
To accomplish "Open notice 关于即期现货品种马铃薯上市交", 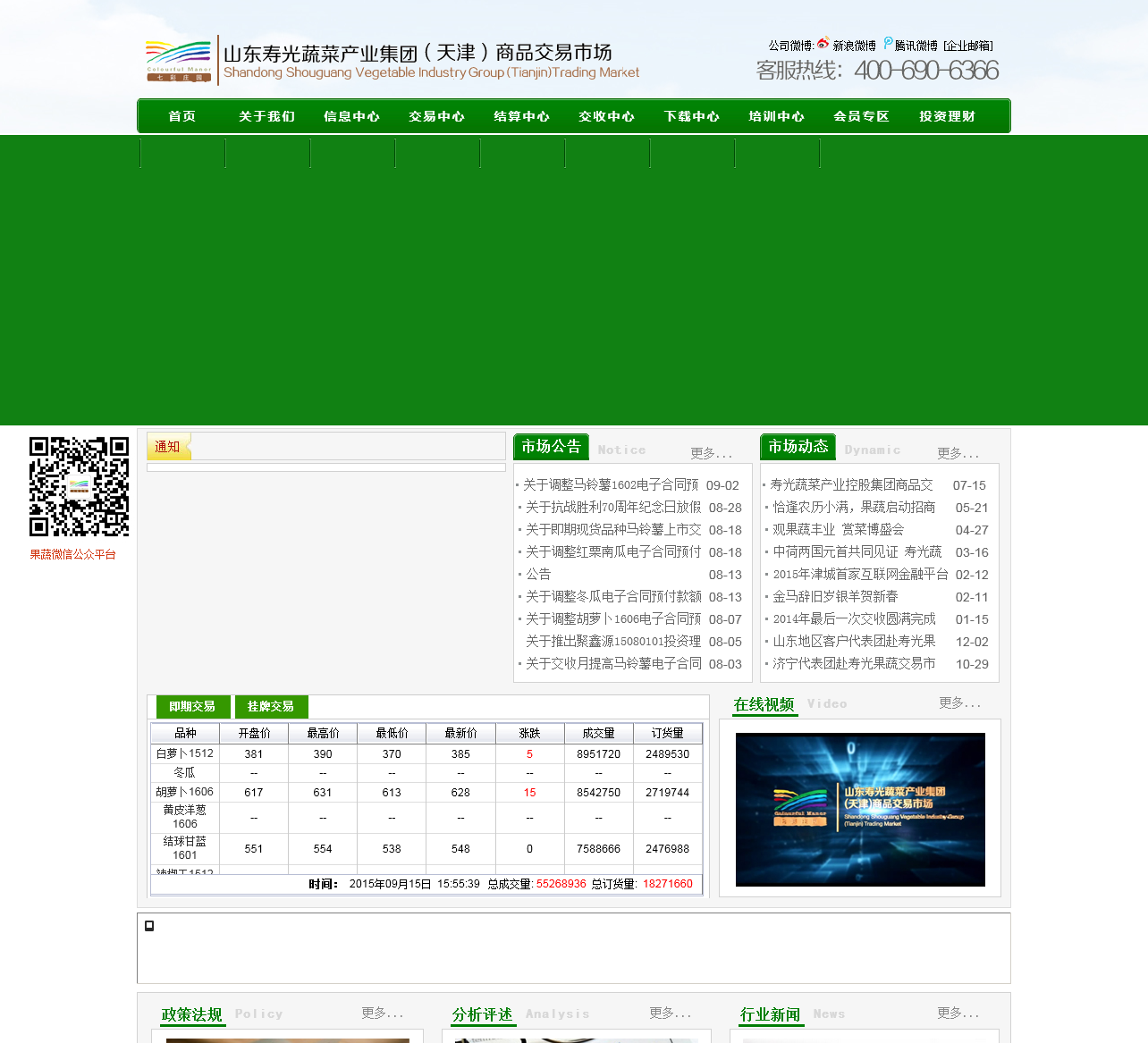I will pos(613,530).
